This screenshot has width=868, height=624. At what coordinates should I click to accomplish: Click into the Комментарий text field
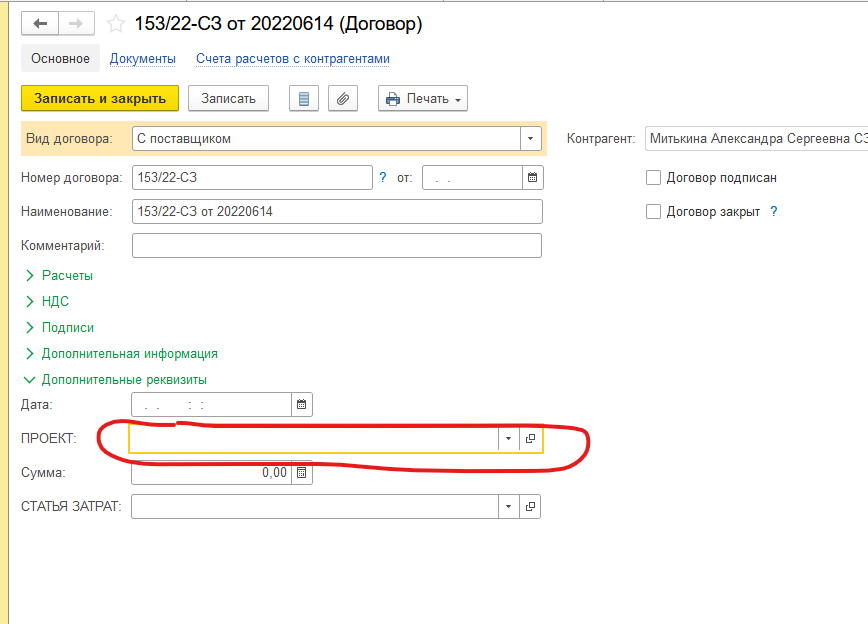(x=336, y=246)
